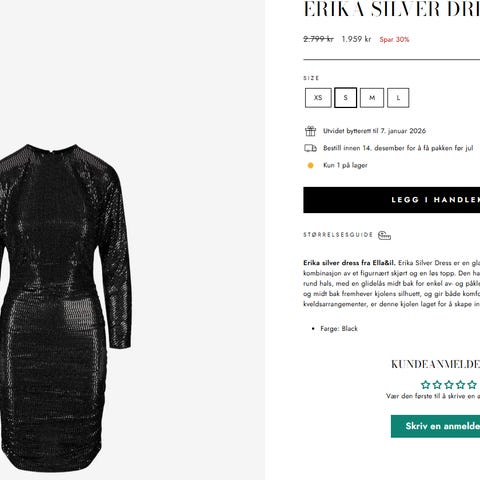Select size XS

(318, 98)
